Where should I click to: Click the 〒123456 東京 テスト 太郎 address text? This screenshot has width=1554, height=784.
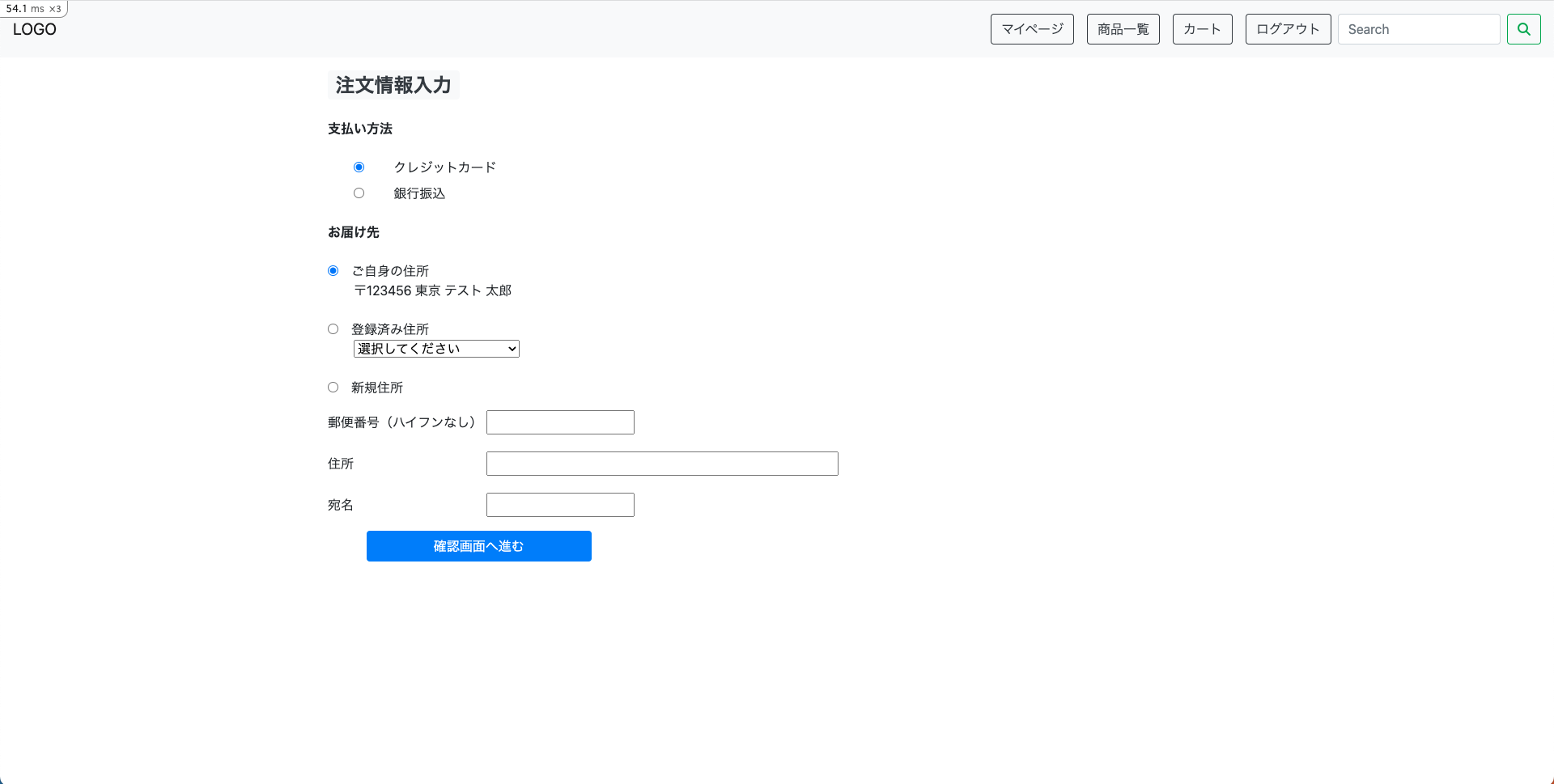[x=433, y=290]
